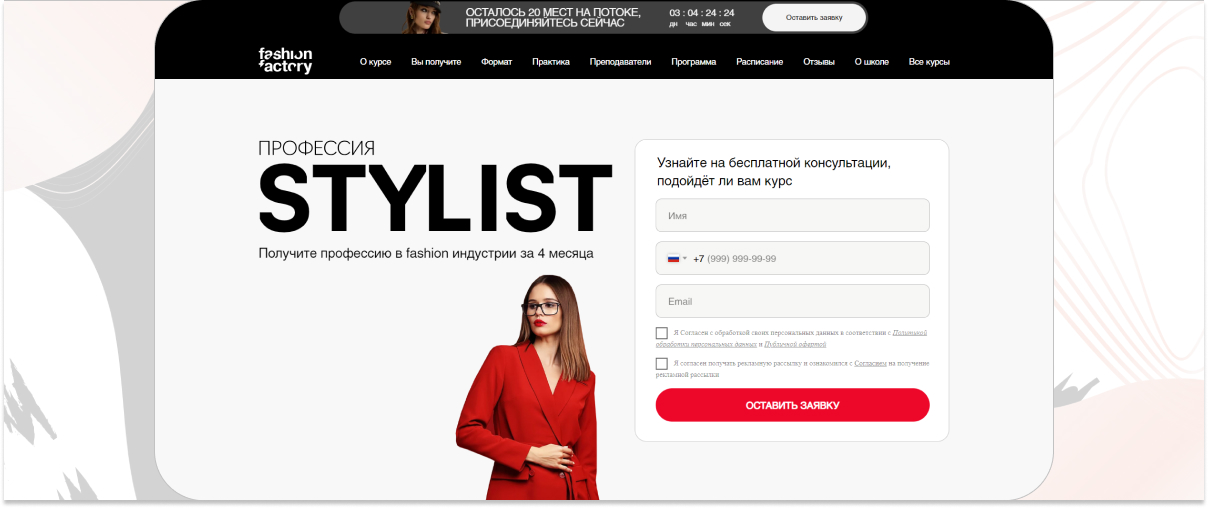
Task: Go to Вы получите section
Action: point(436,62)
